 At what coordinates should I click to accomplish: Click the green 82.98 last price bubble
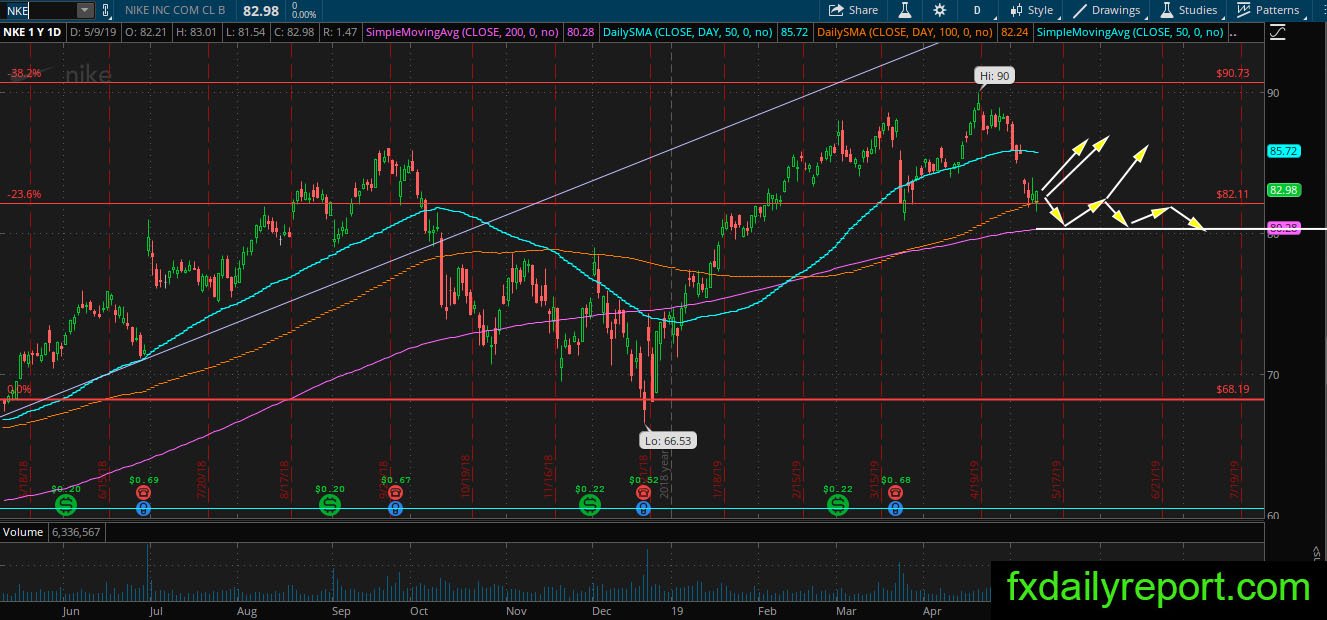pos(1282,190)
